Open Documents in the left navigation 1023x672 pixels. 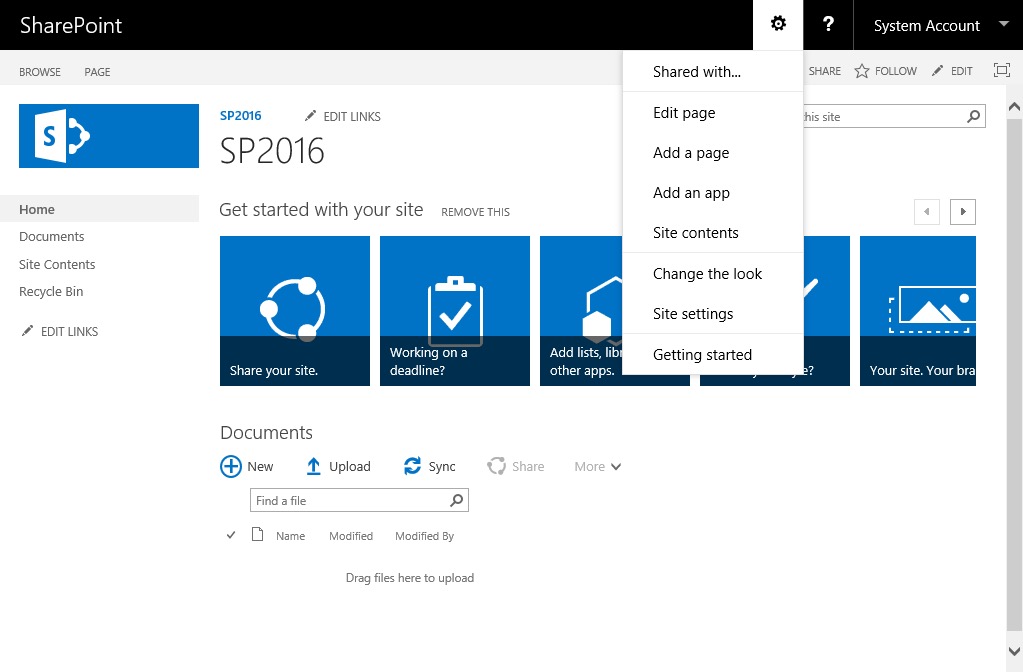[52, 237]
